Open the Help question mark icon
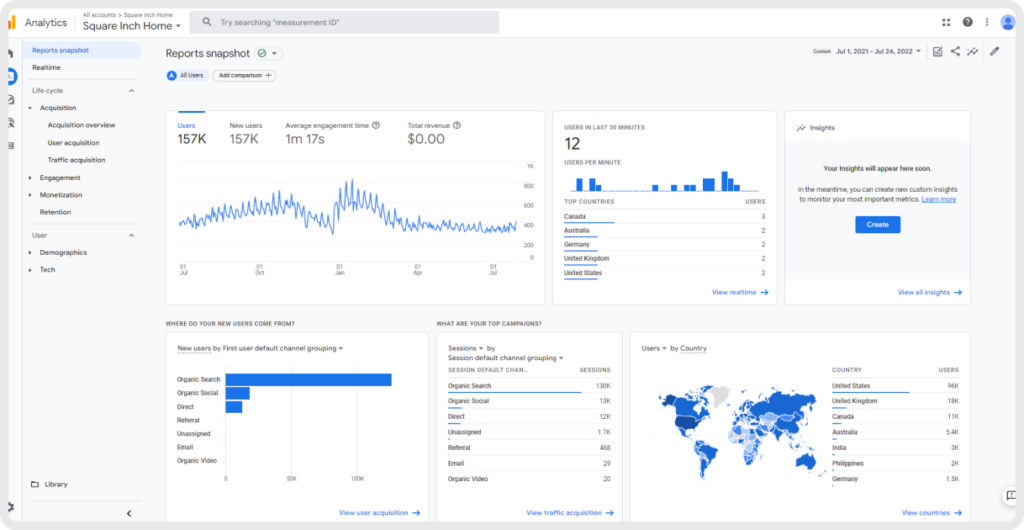Screen dimensions: 1024x530 point(967,22)
